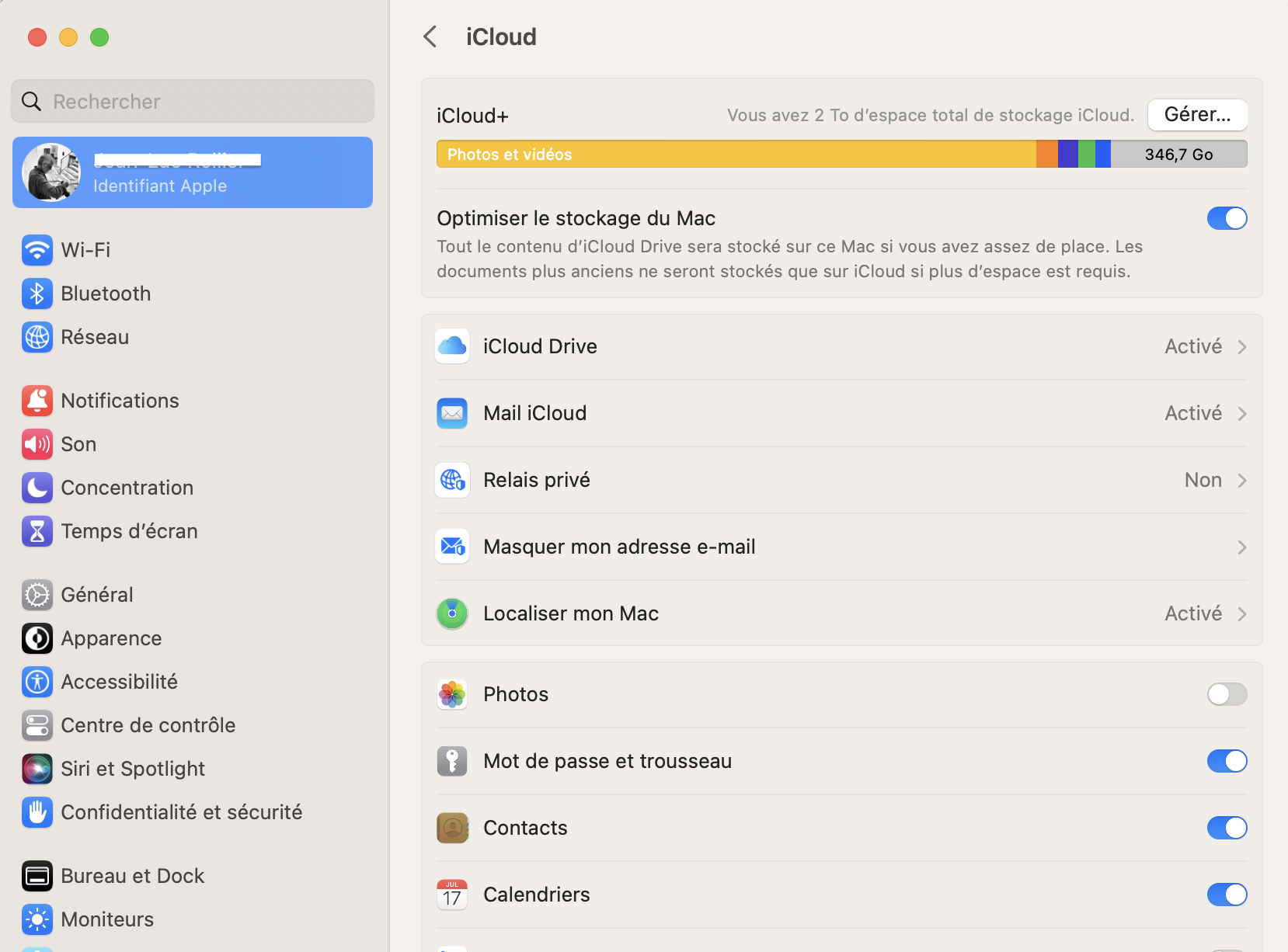Select the Concentration moon icon
Viewport: 1288px width, 952px height.
click(37, 488)
